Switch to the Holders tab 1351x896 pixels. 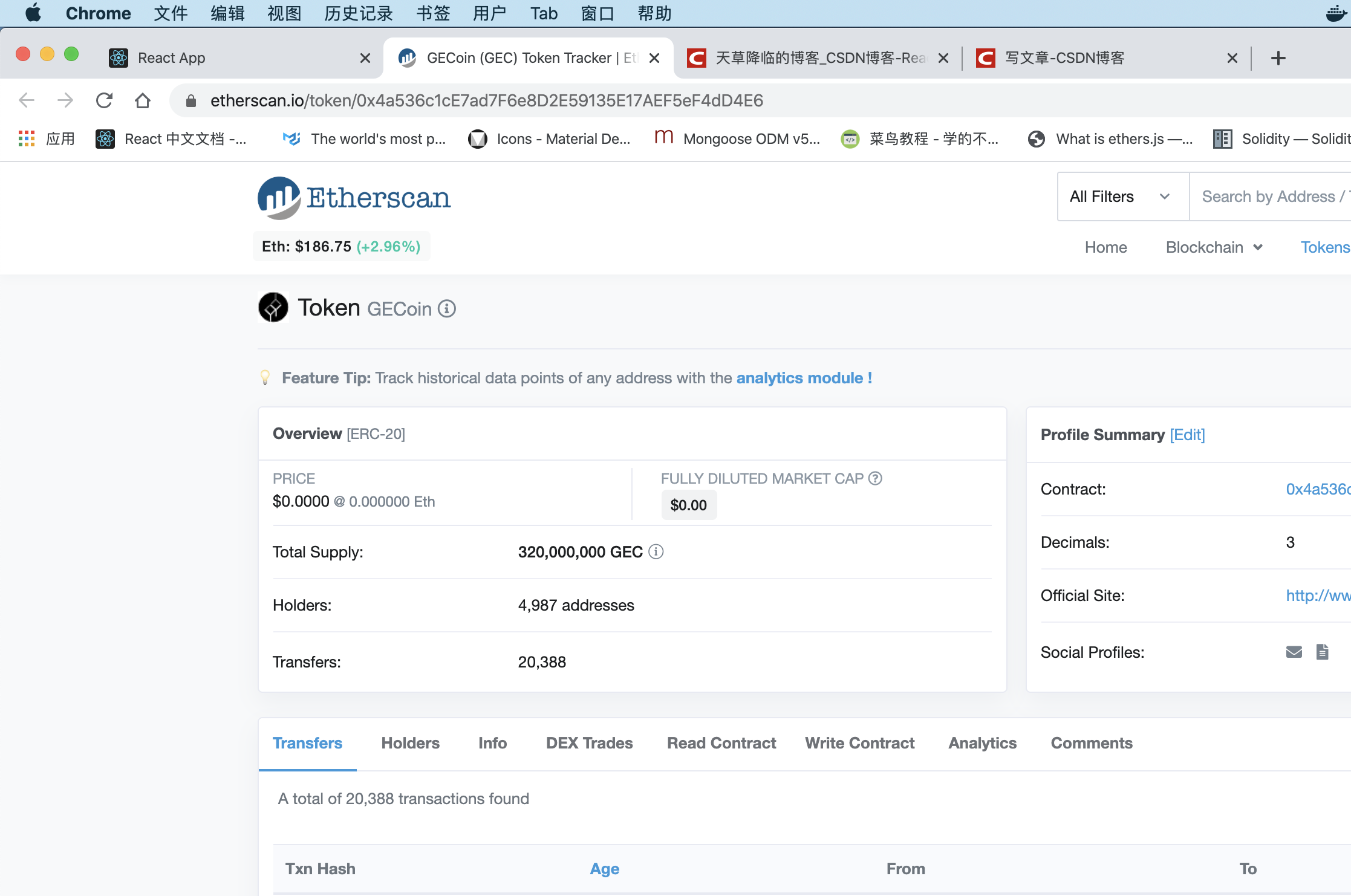pyautogui.click(x=410, y=743)
